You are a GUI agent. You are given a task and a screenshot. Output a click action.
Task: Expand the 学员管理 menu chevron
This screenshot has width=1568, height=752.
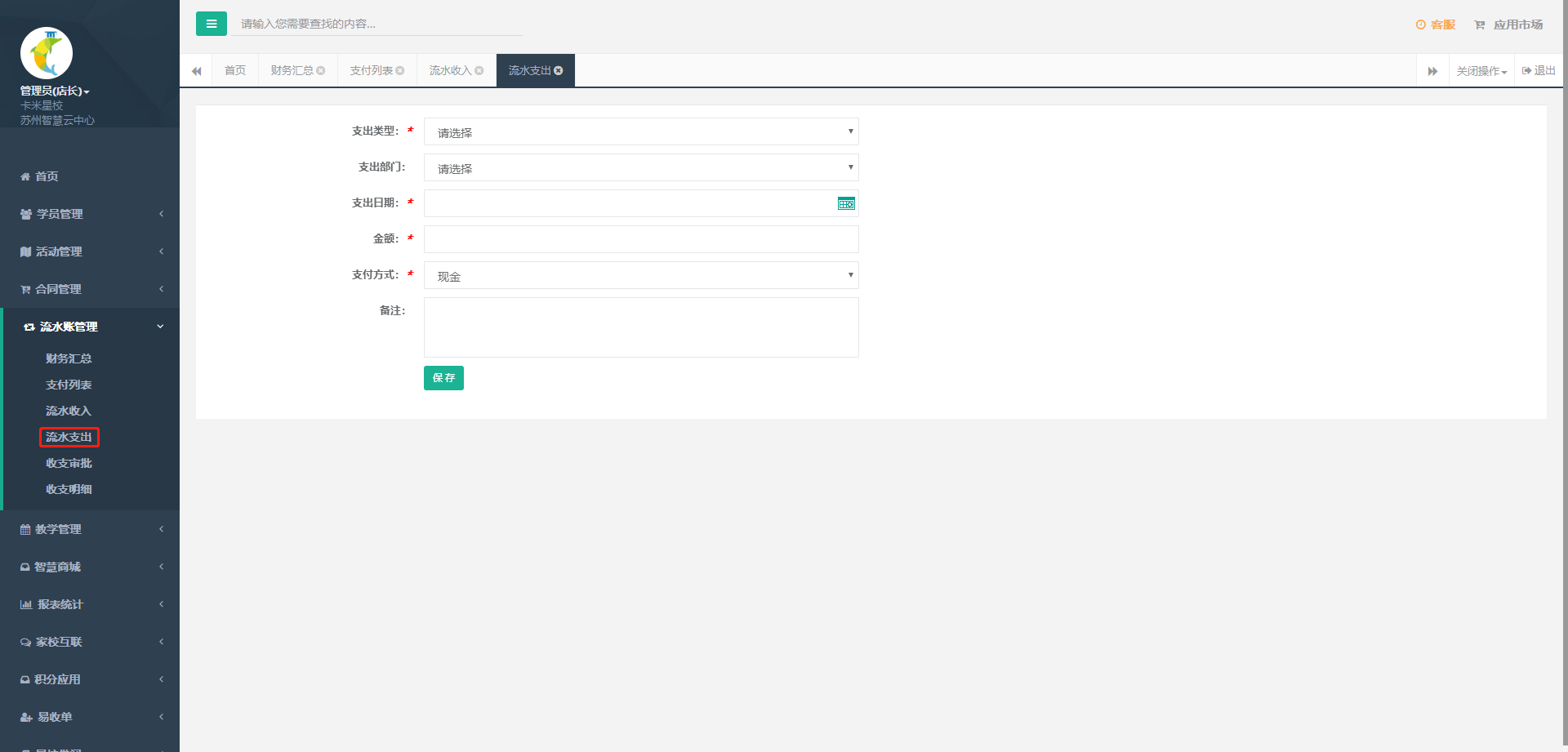click(161, 214)
